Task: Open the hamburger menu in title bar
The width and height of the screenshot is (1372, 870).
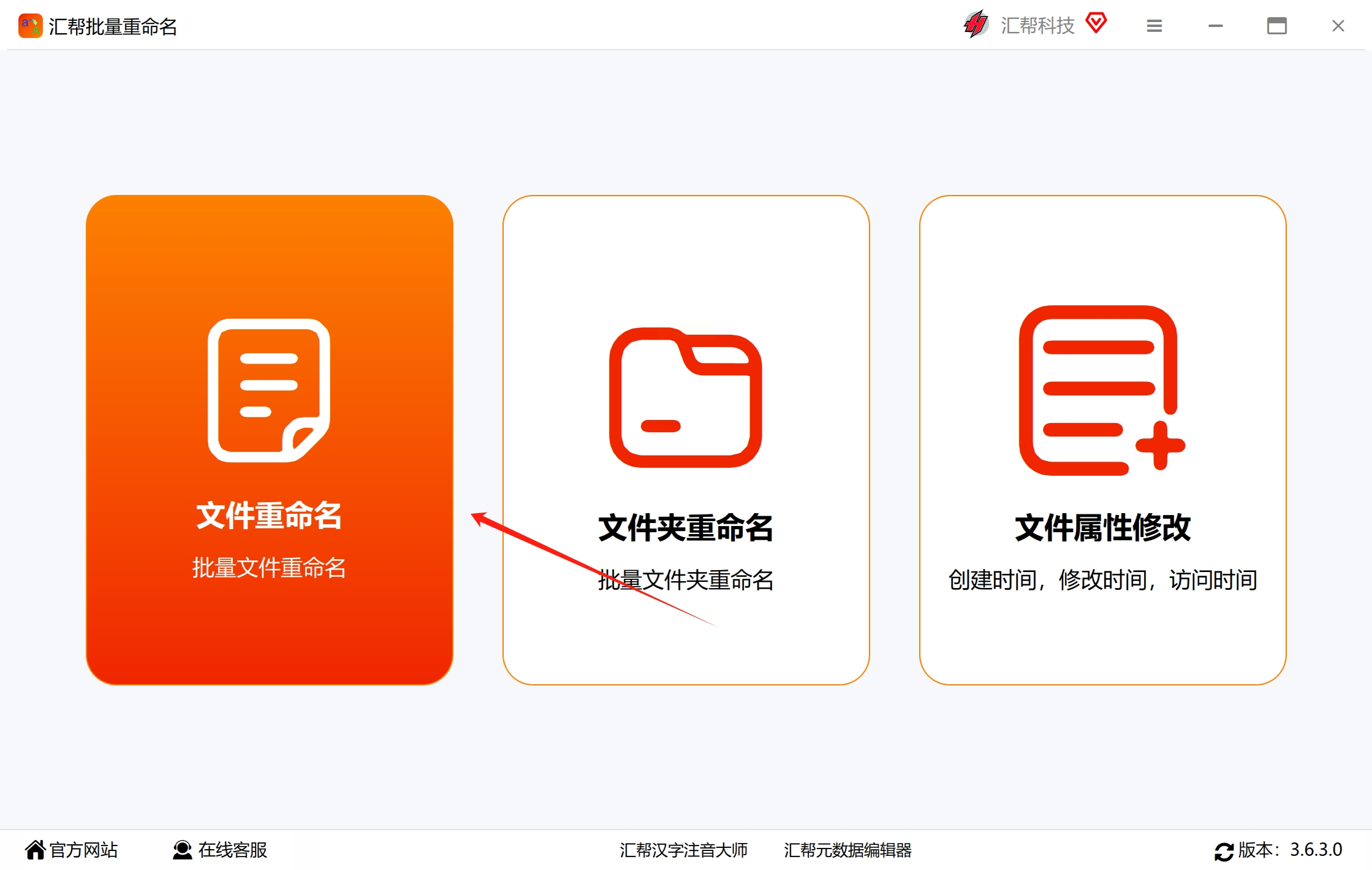Action: (x=1154, y=26)
